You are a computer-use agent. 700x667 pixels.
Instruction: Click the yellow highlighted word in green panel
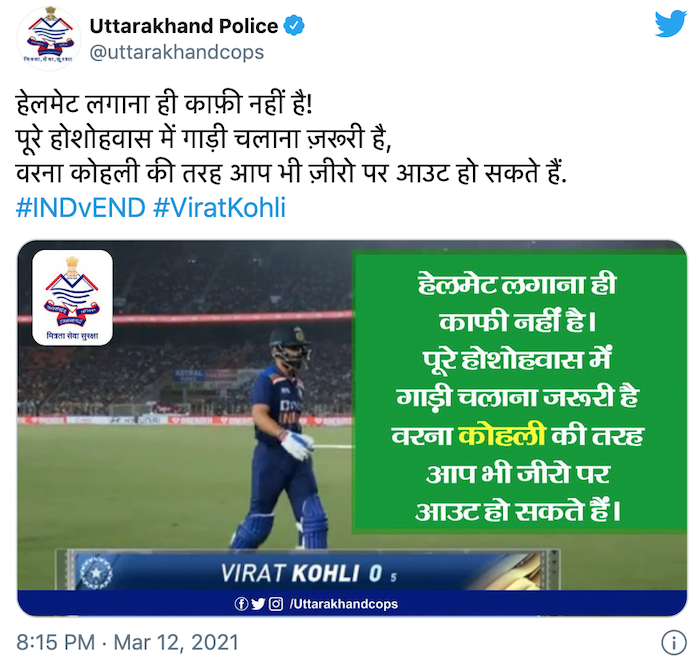(502, 434)
